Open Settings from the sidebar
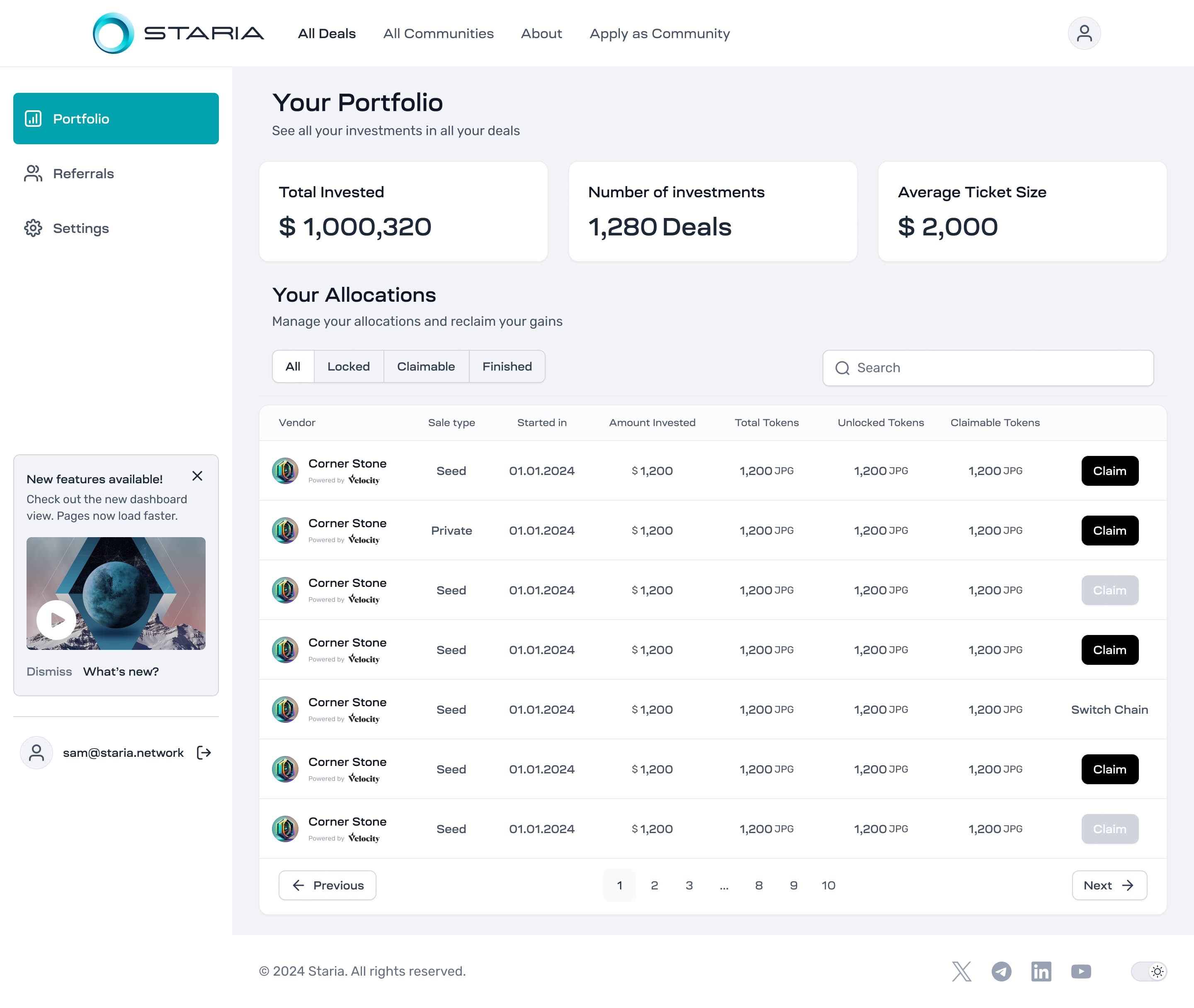The height and width of the screenshot is (1008, 1194). 80,228
